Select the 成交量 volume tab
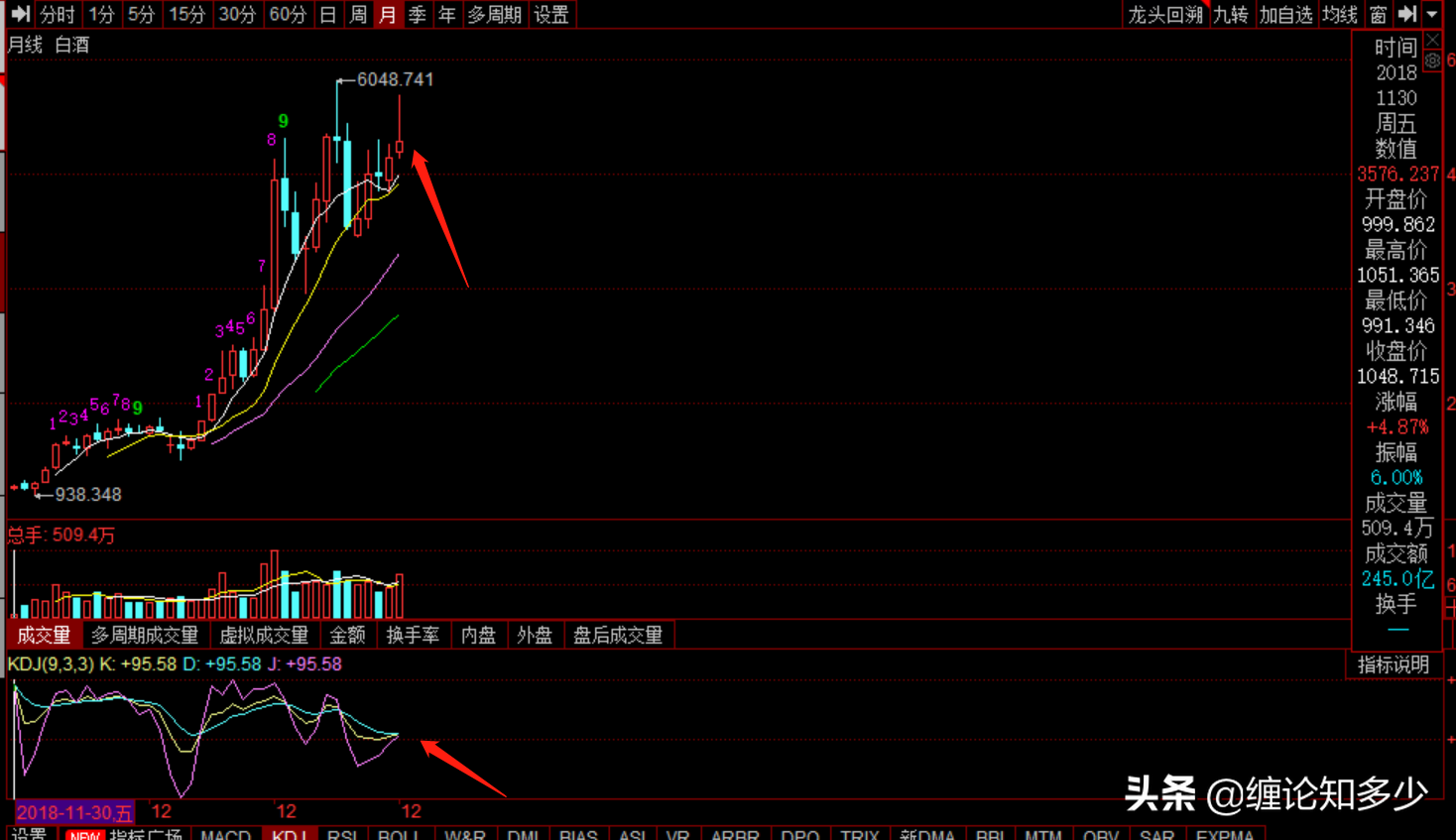 [44, 635]
